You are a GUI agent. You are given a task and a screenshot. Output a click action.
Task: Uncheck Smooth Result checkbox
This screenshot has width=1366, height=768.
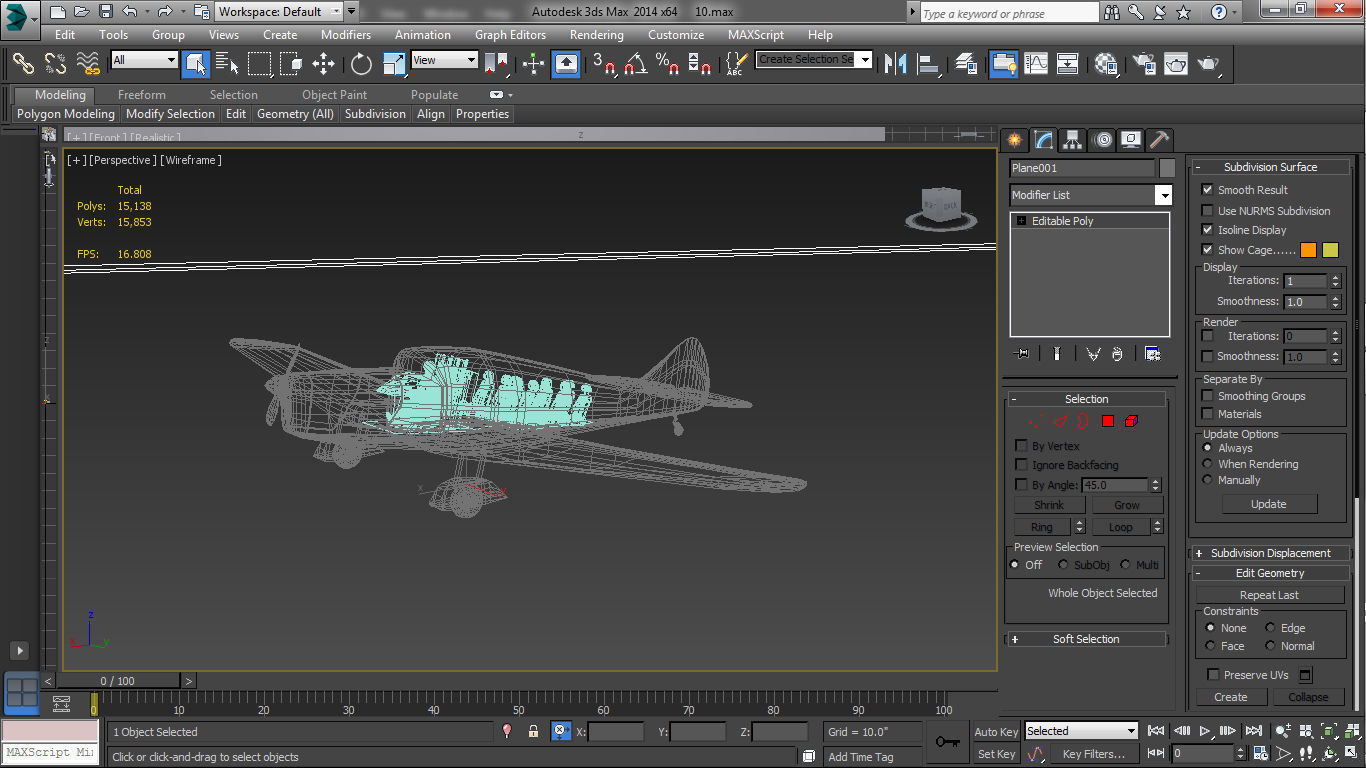[1208, 190]
